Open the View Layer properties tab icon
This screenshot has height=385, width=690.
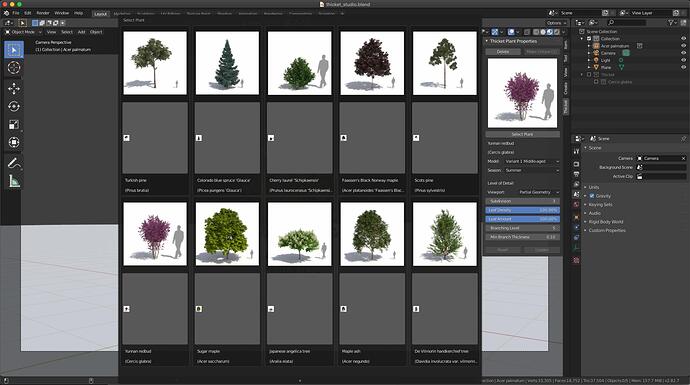[576, 184]
